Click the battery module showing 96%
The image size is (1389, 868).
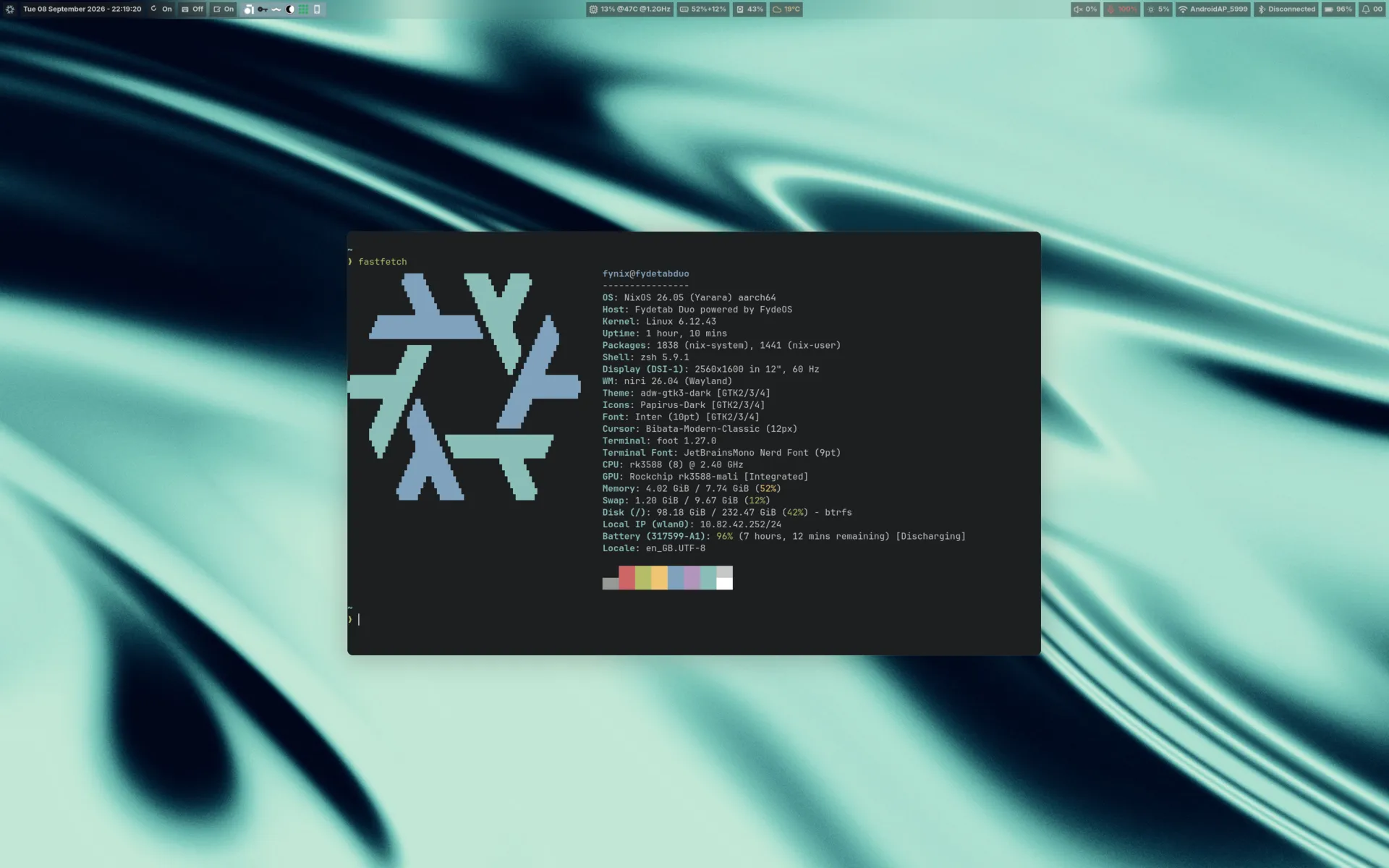pos(1338,9)
